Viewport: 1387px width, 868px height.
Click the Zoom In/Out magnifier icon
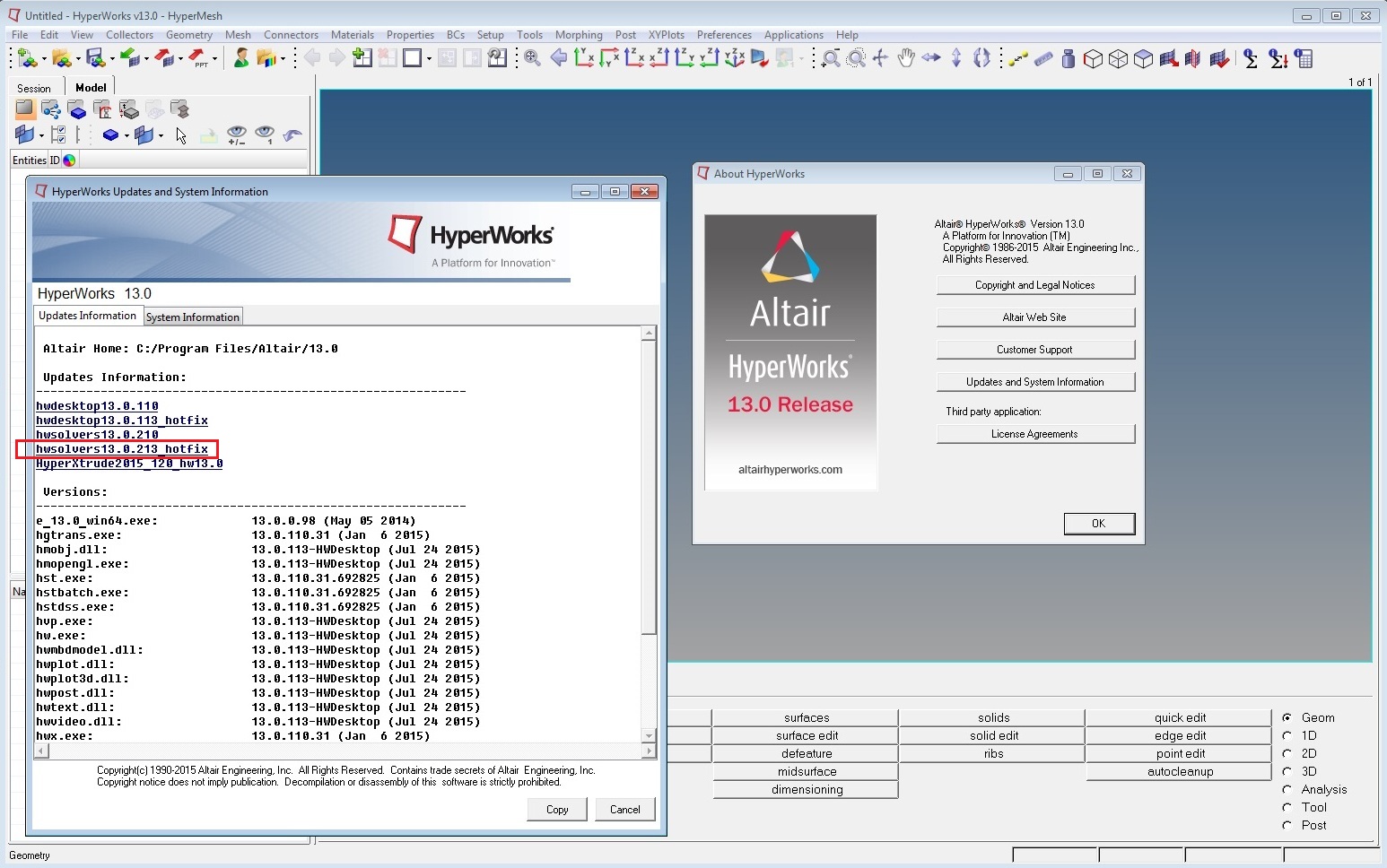click(832, 58)
